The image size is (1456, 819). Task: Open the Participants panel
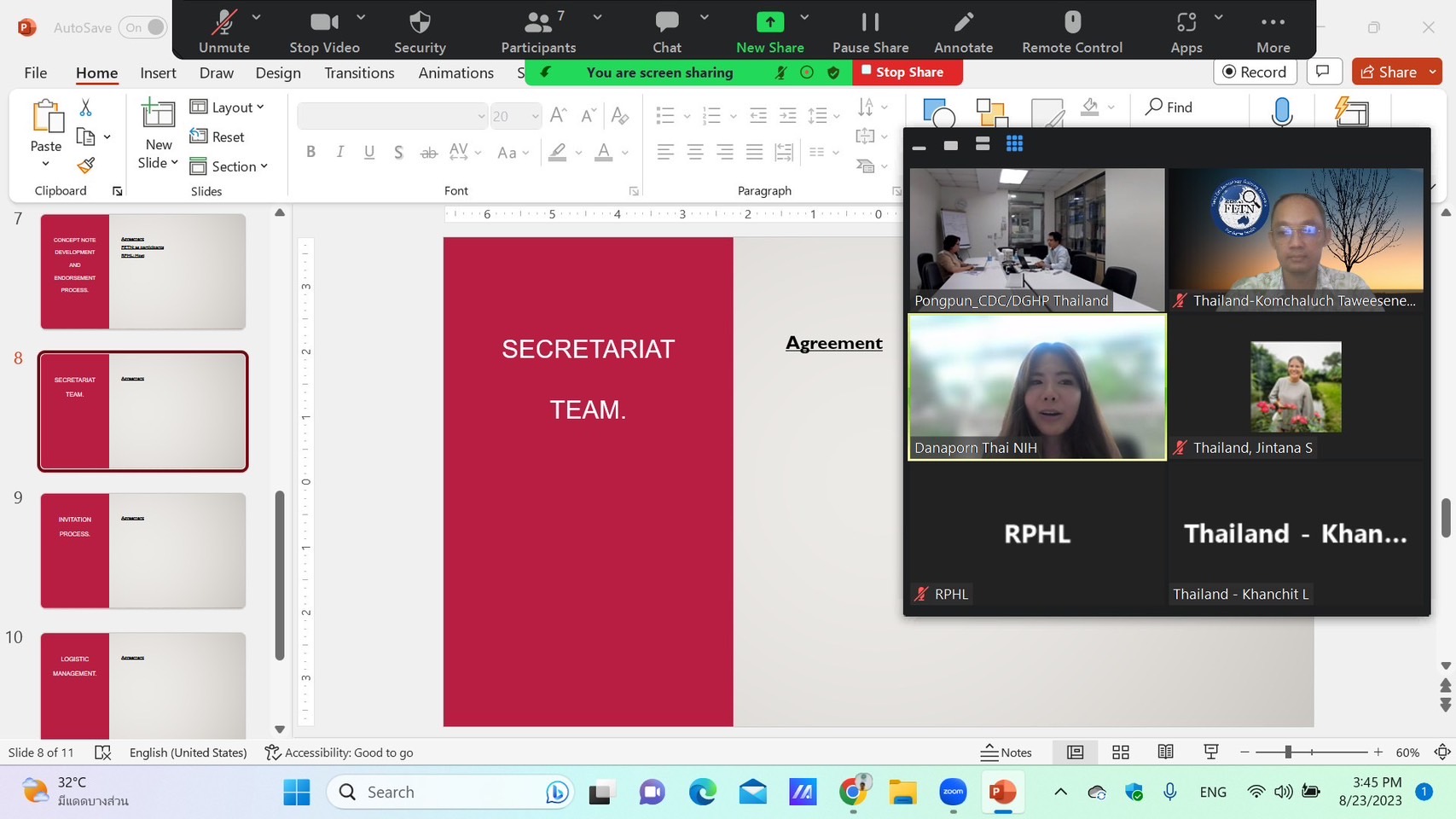pyautogui.click(x=538, y=32)
